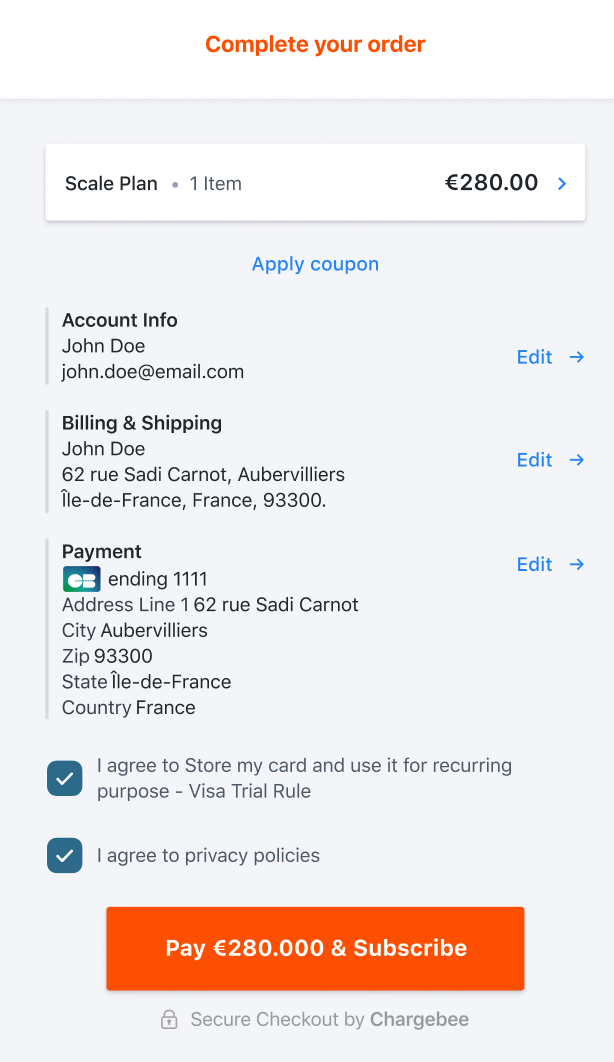
Task: Edit the Billing & Shipping address
Action: coord(534,460)
